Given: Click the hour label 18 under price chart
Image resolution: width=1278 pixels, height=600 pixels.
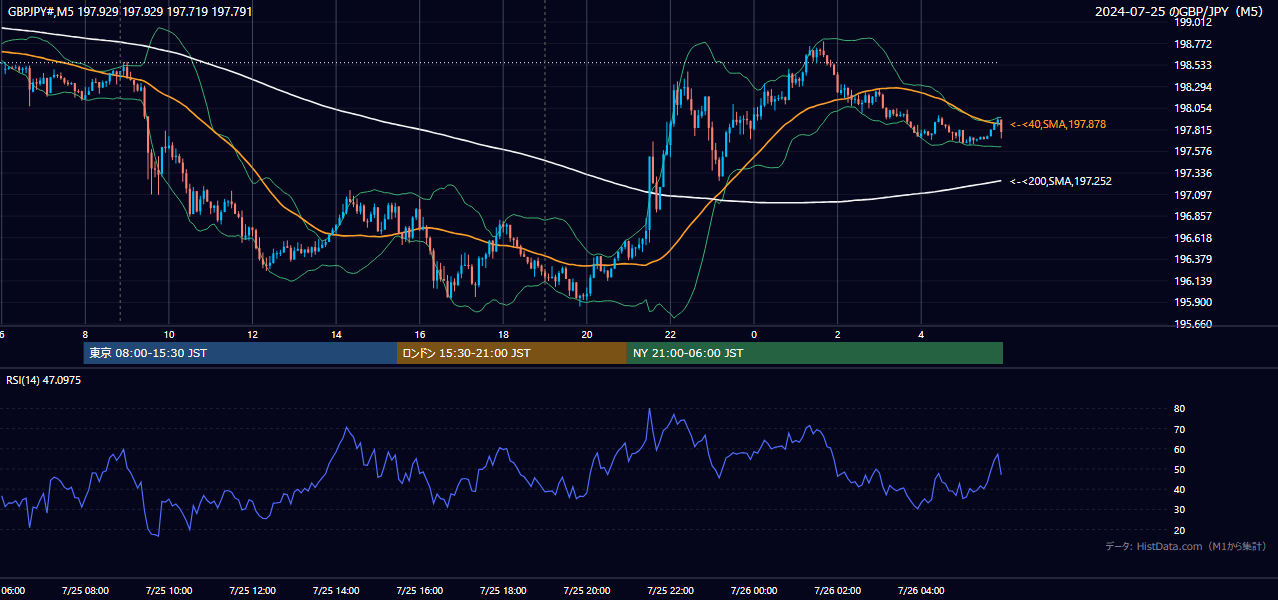Looking at the screenshot, I should pyautogui.click(x=504, y=334).
